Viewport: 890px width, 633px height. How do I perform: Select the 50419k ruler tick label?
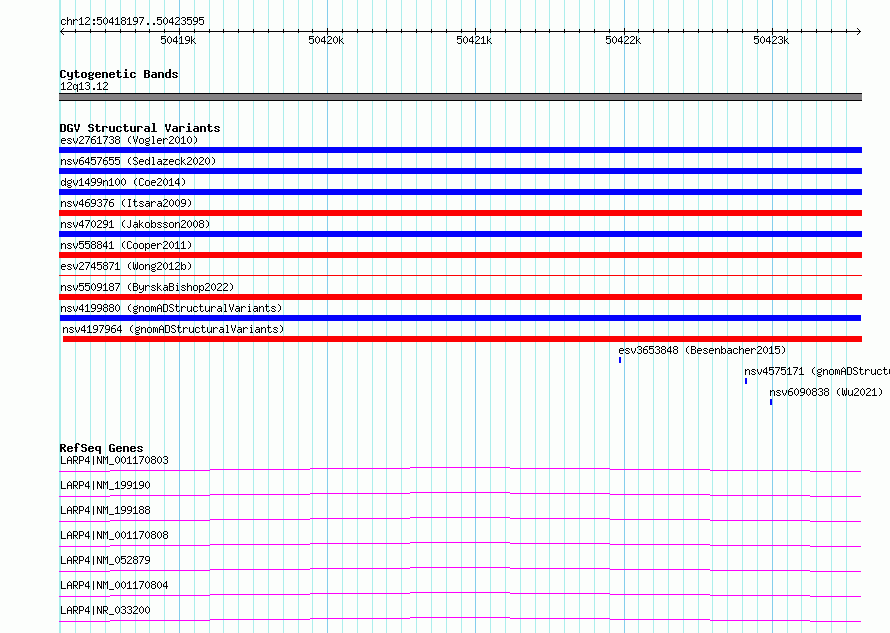tap(178, 40)
